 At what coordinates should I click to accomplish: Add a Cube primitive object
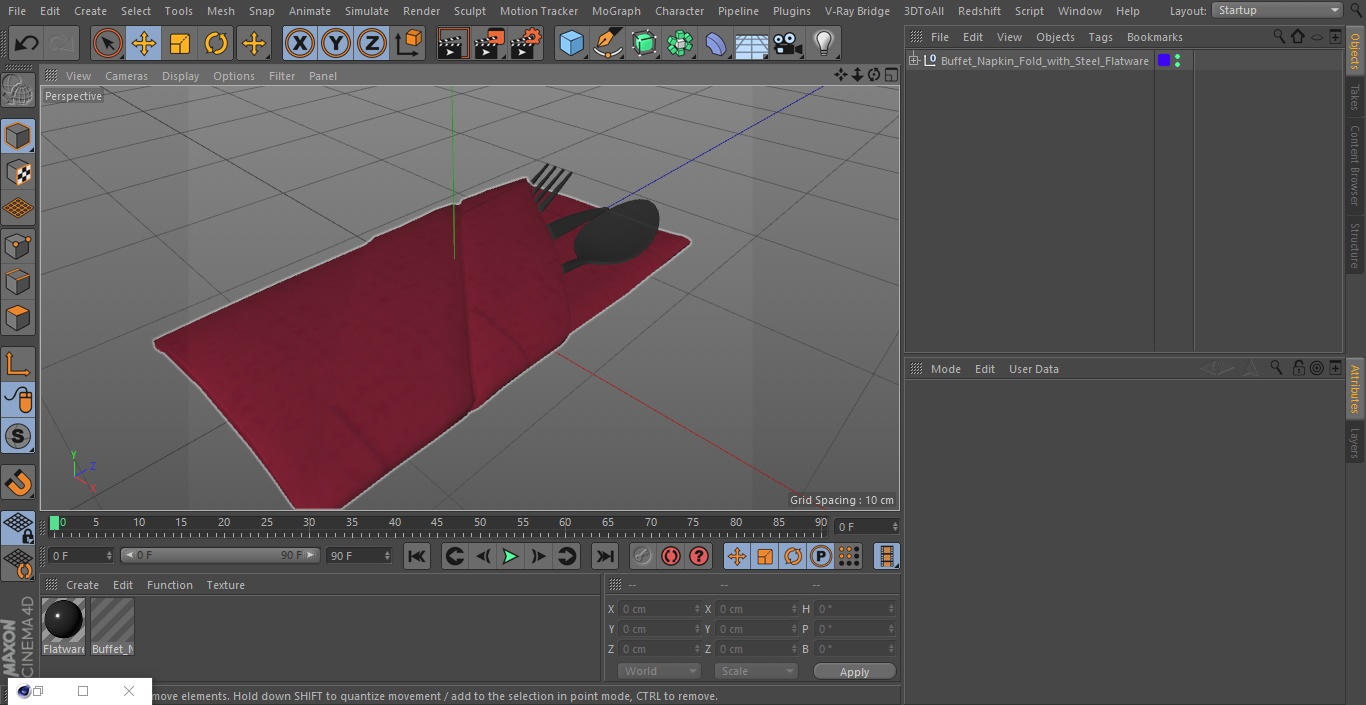click(571, 43)
